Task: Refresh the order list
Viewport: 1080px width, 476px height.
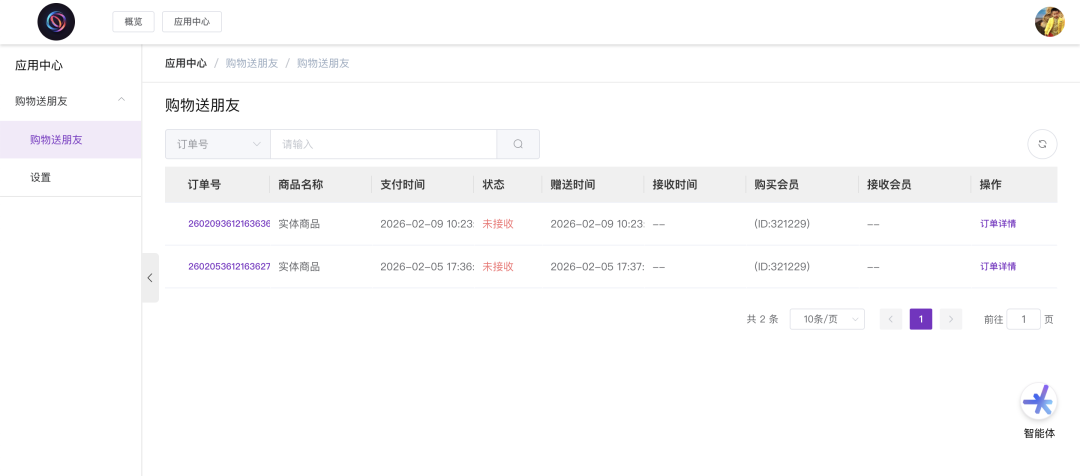Action: click(1042, 144)
